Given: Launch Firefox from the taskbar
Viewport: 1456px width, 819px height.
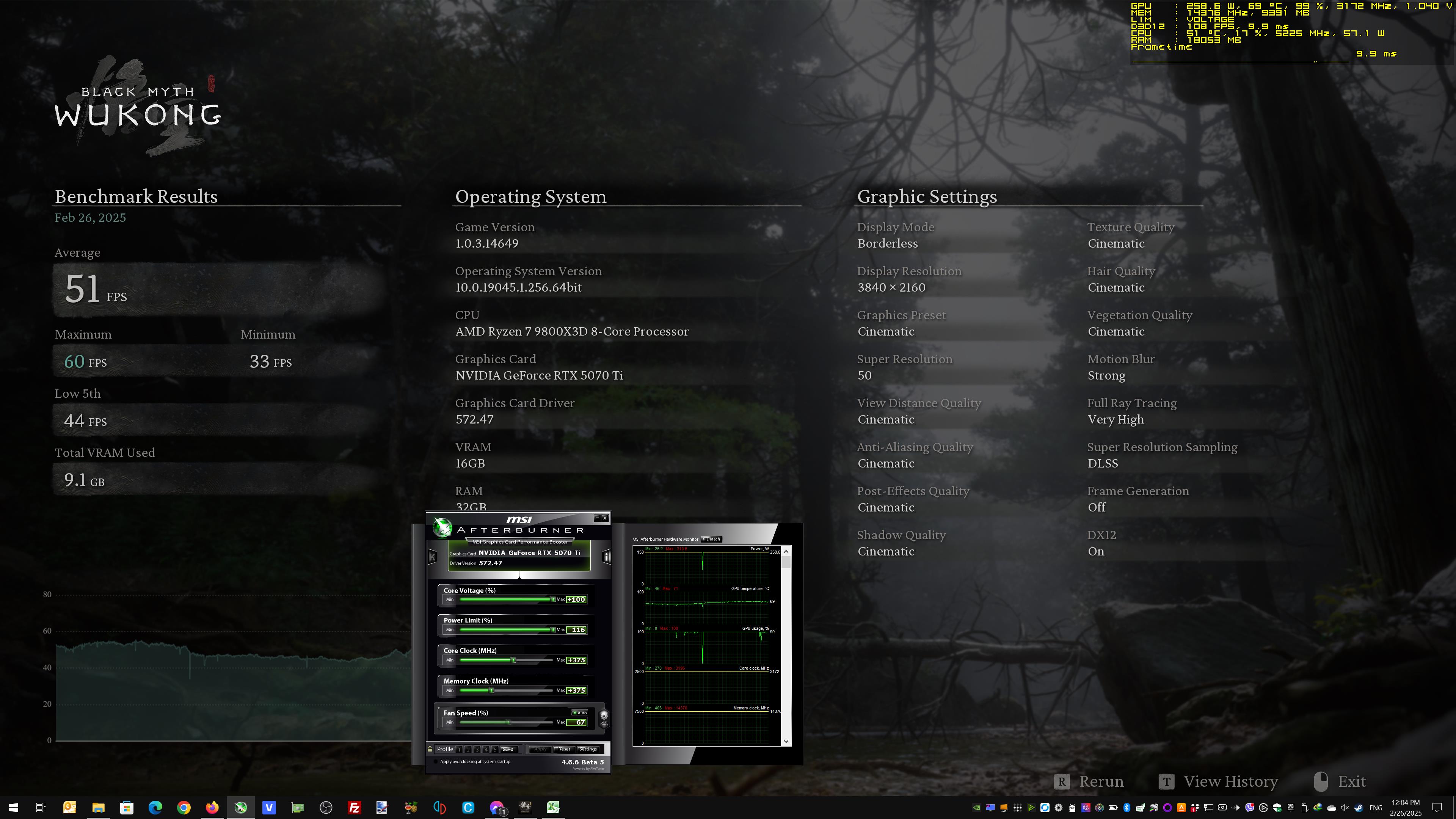Looking at the screenshot, I should [212, 807].
